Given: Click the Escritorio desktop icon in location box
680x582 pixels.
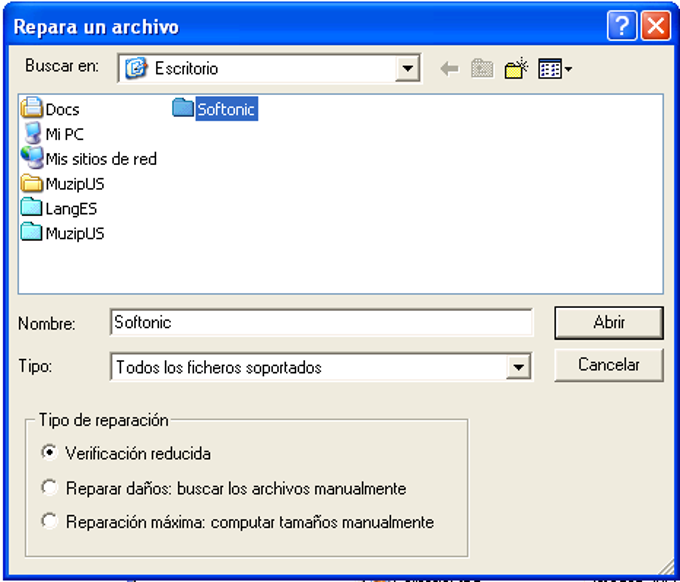Looking at the screenshot, I should click(x=136, y=68).
